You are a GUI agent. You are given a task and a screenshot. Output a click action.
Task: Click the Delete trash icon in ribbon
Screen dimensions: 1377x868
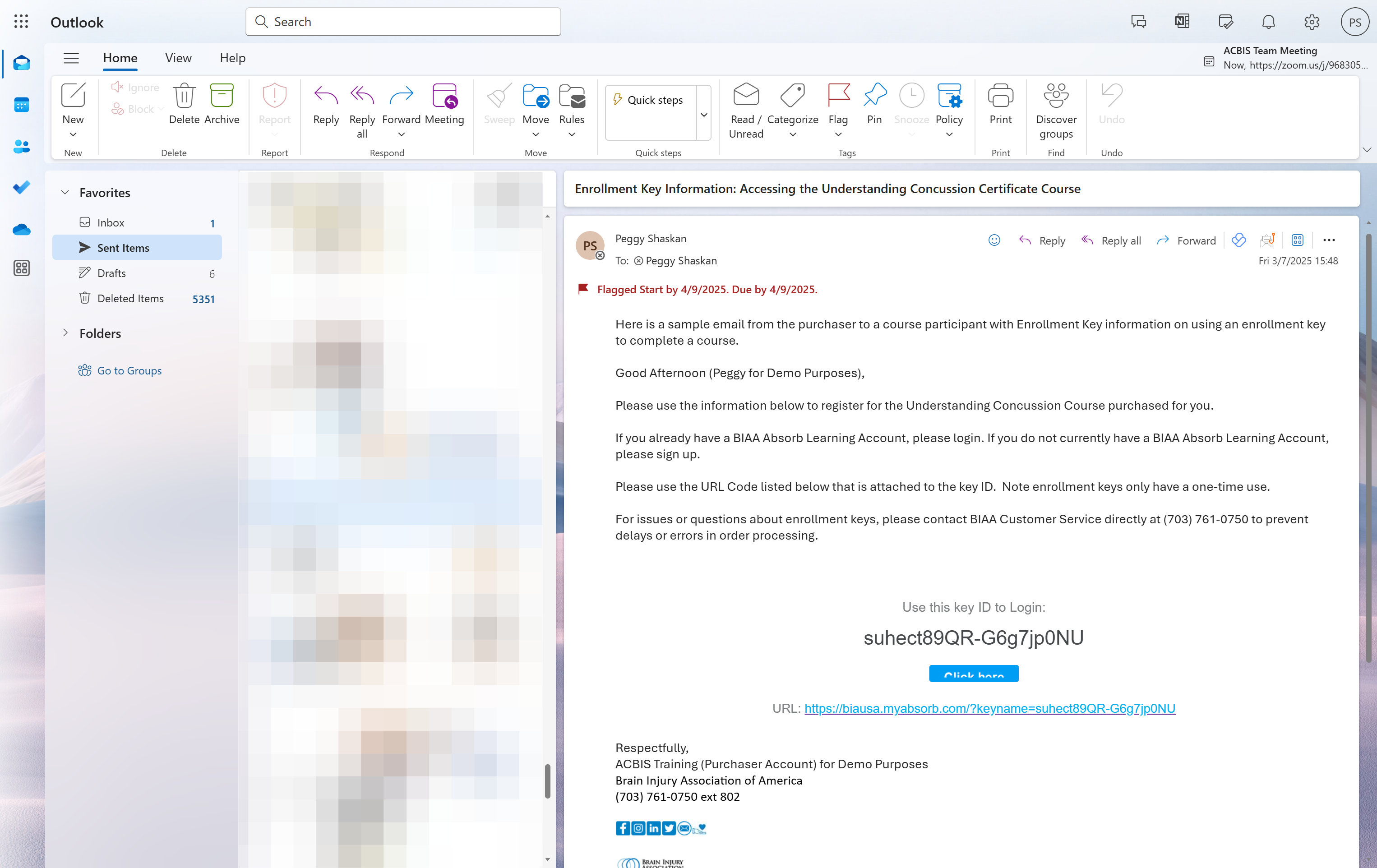coord(184,104)
